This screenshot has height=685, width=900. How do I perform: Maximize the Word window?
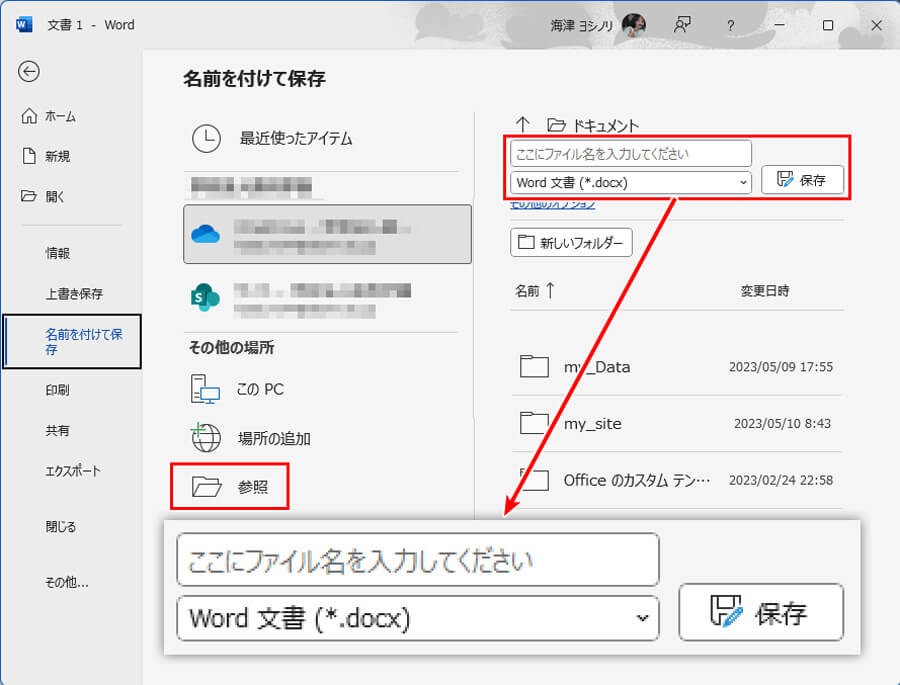tap(828, 25)
